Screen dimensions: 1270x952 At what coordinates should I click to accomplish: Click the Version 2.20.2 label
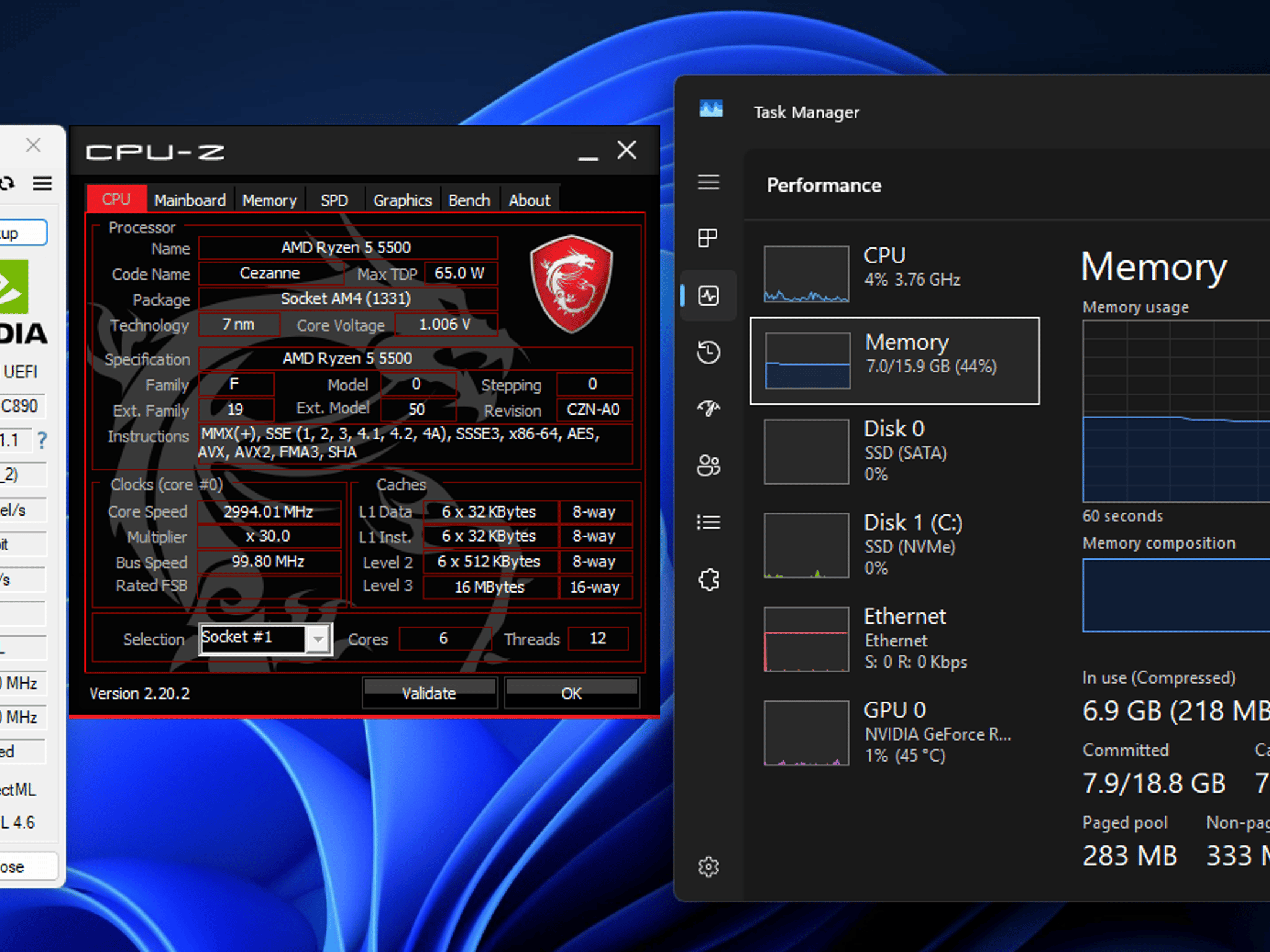(x=140, y=694)
